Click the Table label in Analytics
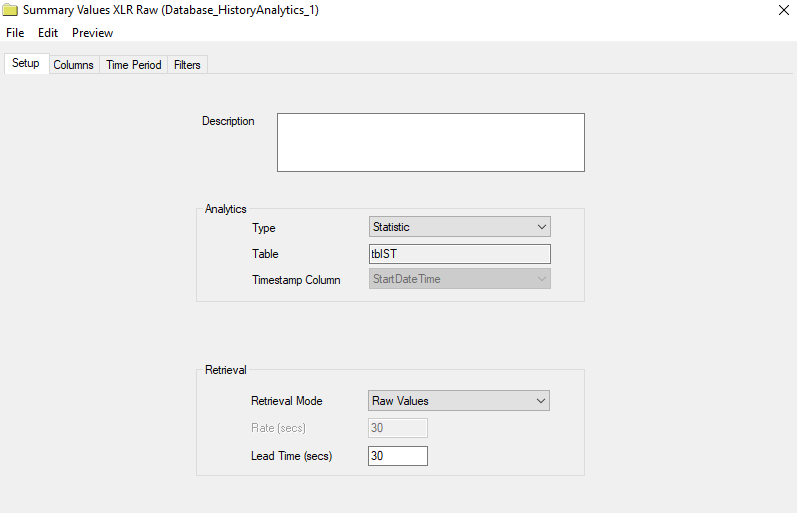 (265, 254)
